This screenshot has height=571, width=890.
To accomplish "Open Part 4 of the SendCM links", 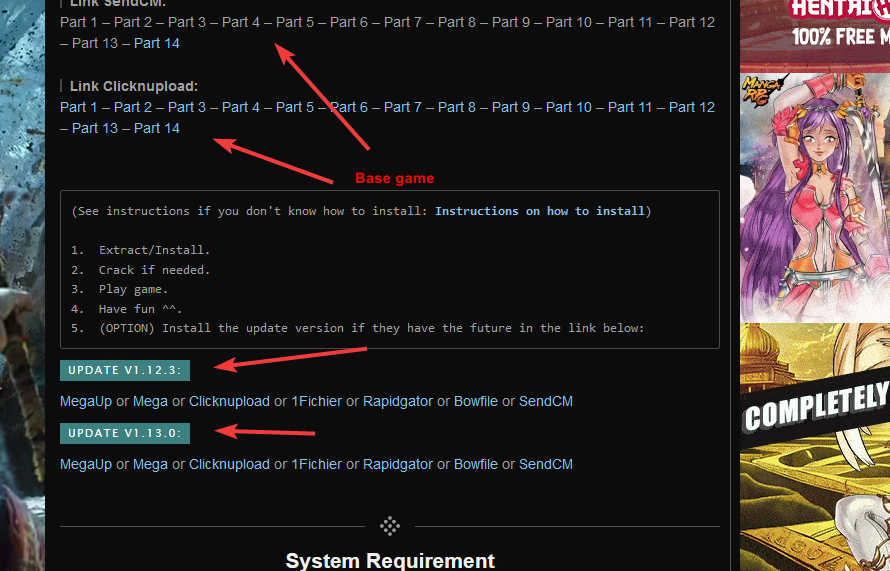I will coord(241,22).
